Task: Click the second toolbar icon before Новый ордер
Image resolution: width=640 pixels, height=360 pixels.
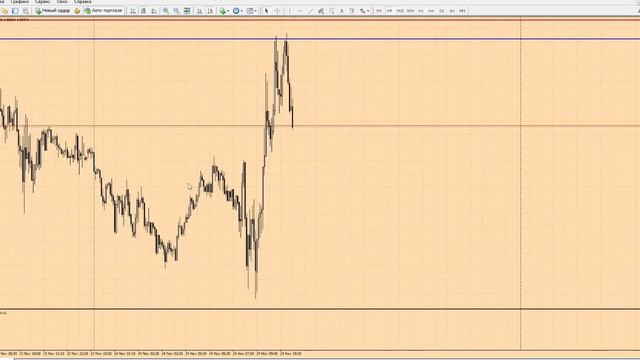Action: click(15, 11)
